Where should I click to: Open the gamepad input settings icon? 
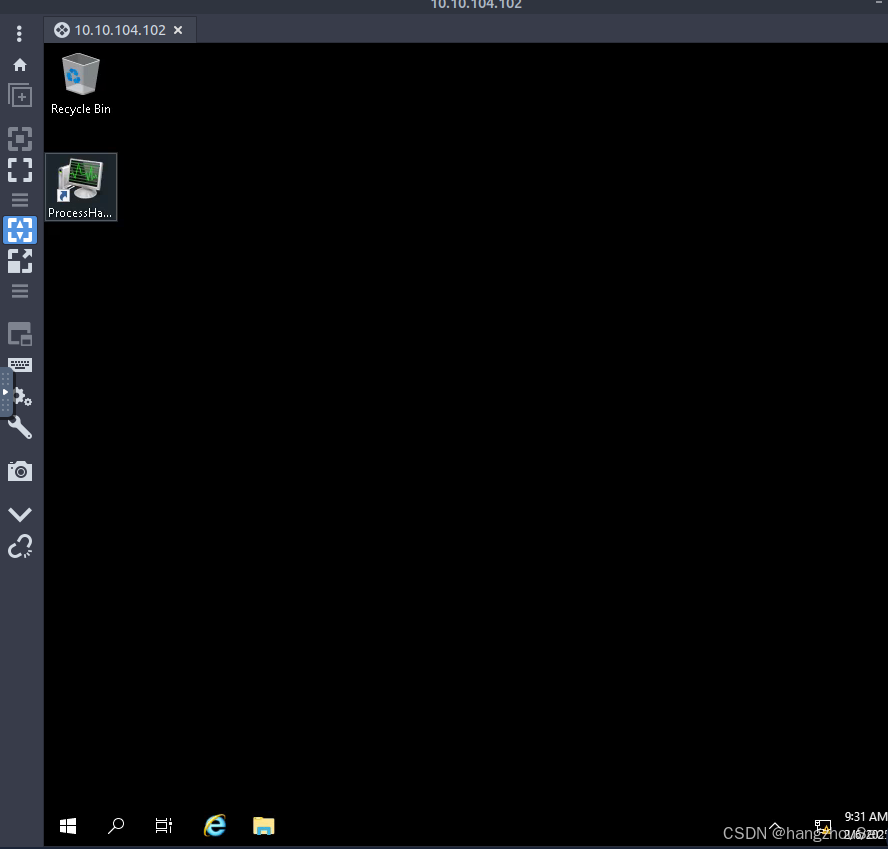pos(20,397)
